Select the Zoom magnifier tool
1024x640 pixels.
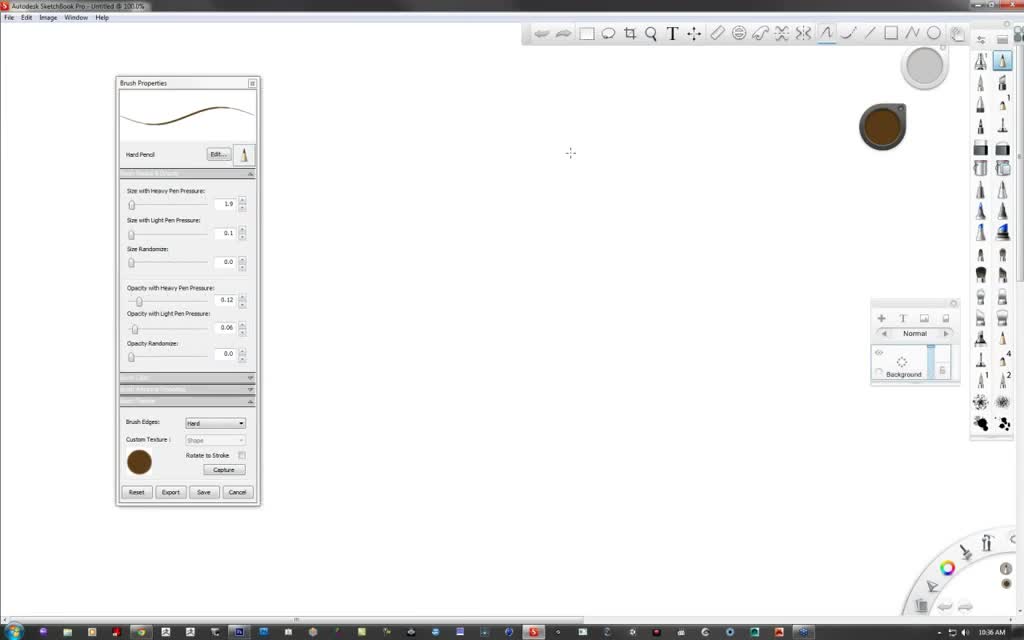[x=651, y=33]
